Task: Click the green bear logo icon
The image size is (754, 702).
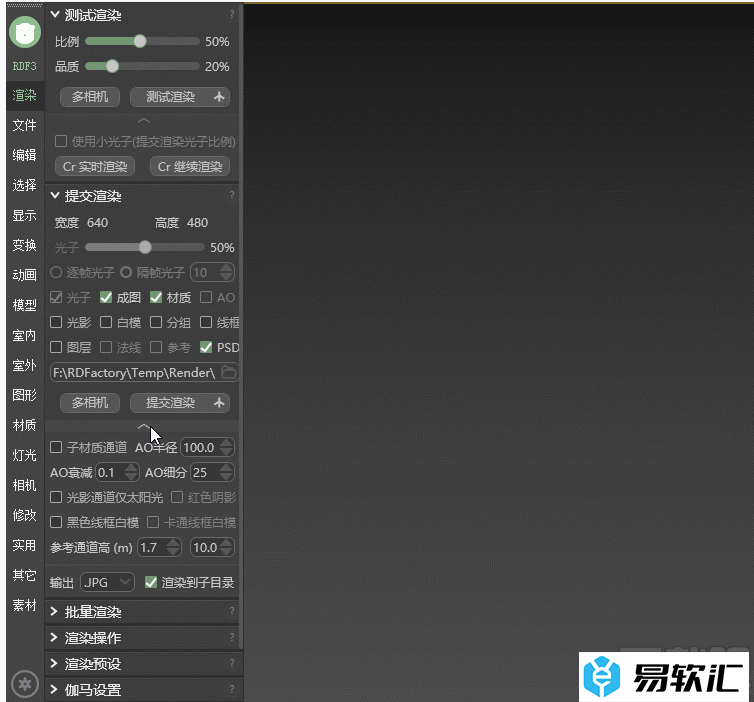Action: click(x=25, y=32)
